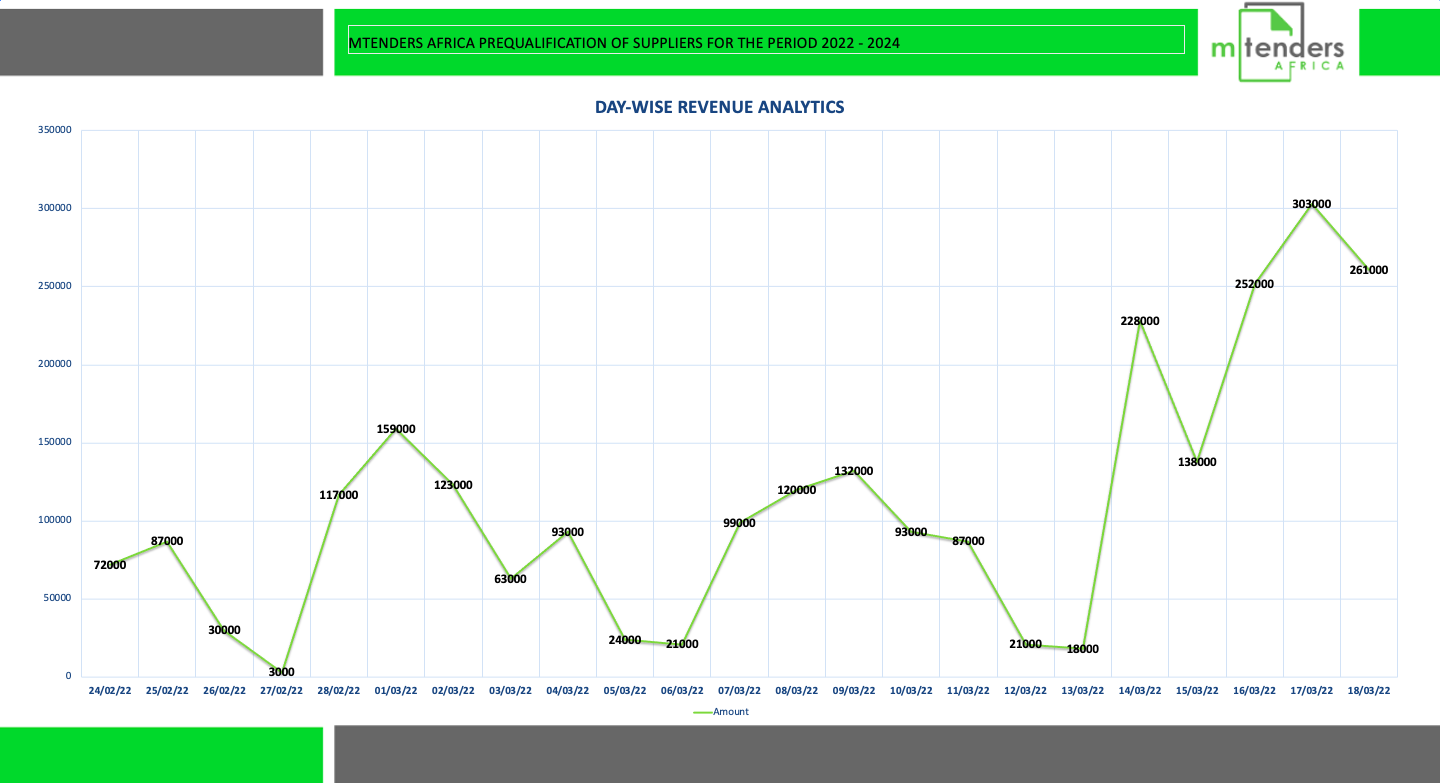
Task: Select the 93000 label above 04/03/22
Action: pyautogui.click(x=567, y=532)
